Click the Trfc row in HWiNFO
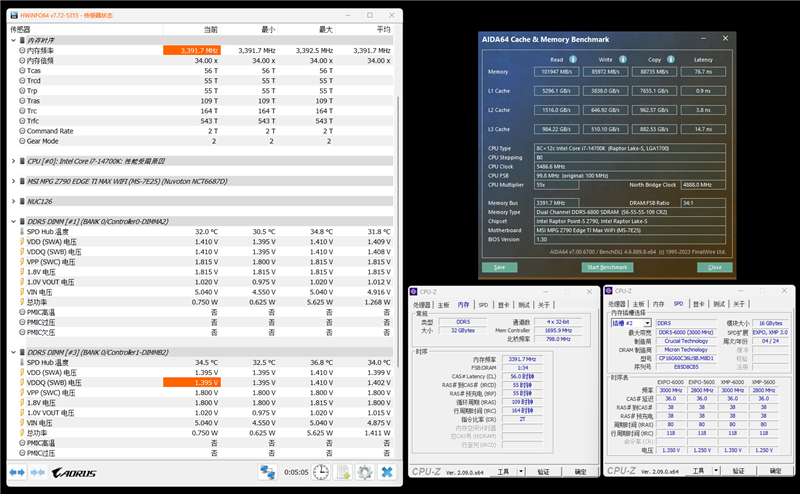The image size is (800, 494). [202, 121]
